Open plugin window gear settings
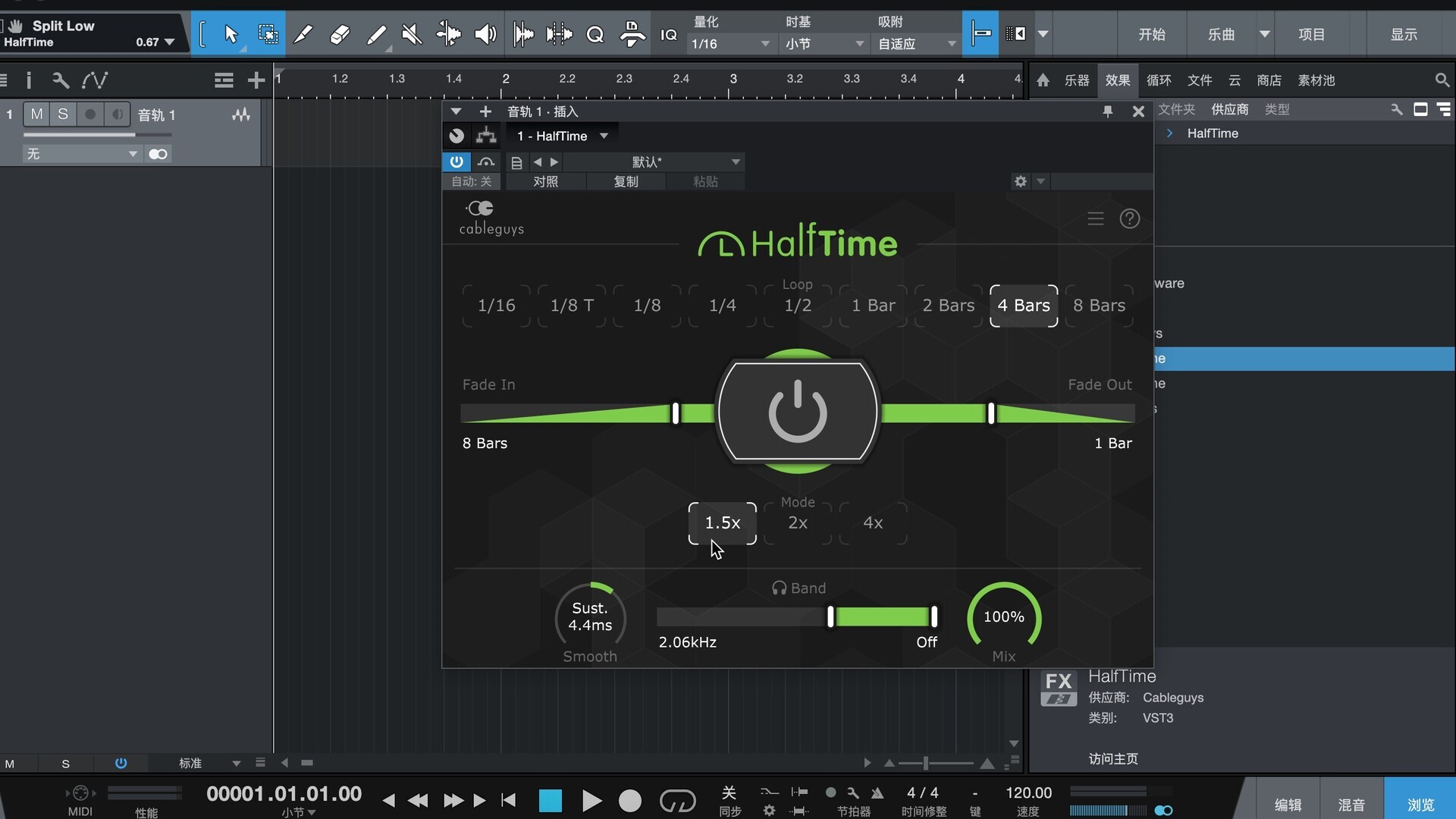Image resolution: width=1456 pixels, height=819 pixels. [x=1021, y=181]
